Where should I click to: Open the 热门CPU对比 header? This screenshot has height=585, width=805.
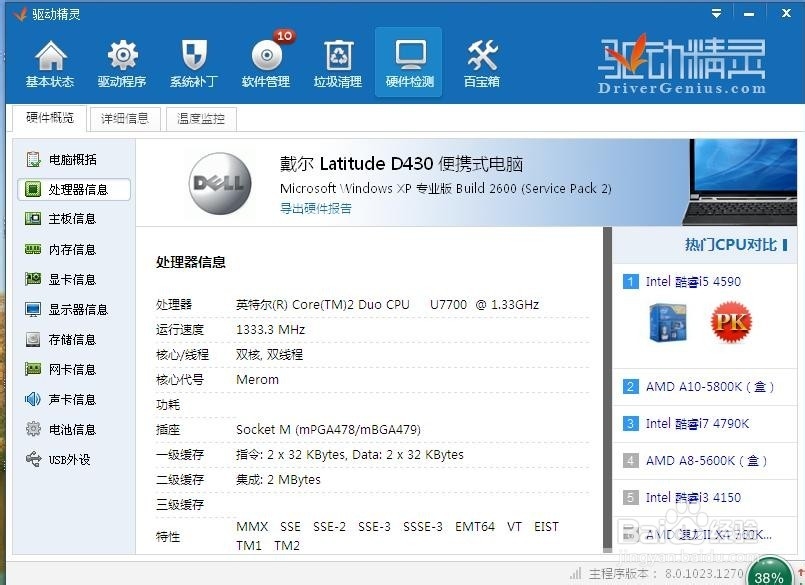pyautogui.click(x=735, y=245)
